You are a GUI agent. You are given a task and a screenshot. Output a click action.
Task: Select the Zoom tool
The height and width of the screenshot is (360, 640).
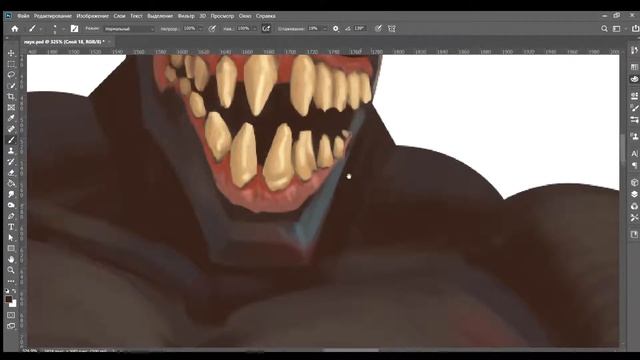click(11, 270)
